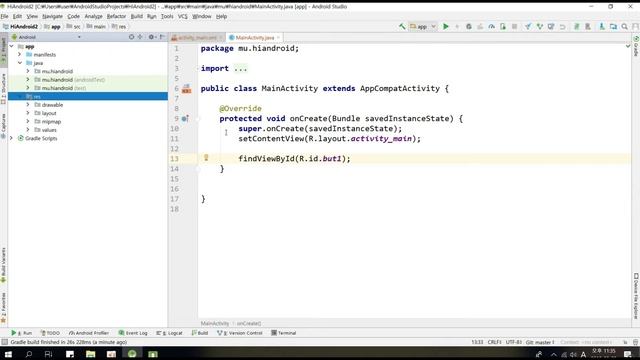Click the Git master branch status widget
Image resolution: width=640 pixels, height=360 pixels.
[x=540, y=342]
